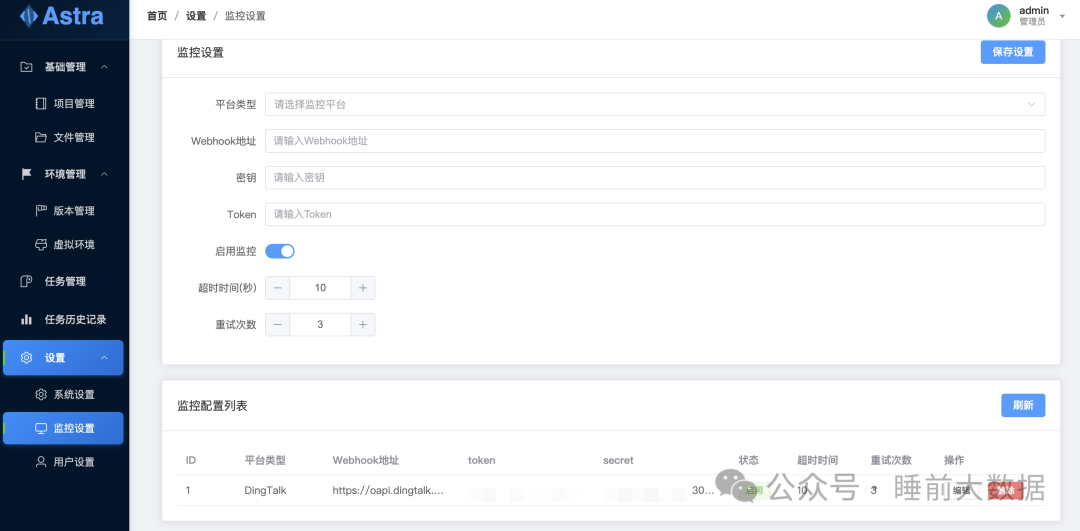Screen dimensions: 1080x531
Task: Open the 平台类型 platform dropdown
Action: pos(655,105)
